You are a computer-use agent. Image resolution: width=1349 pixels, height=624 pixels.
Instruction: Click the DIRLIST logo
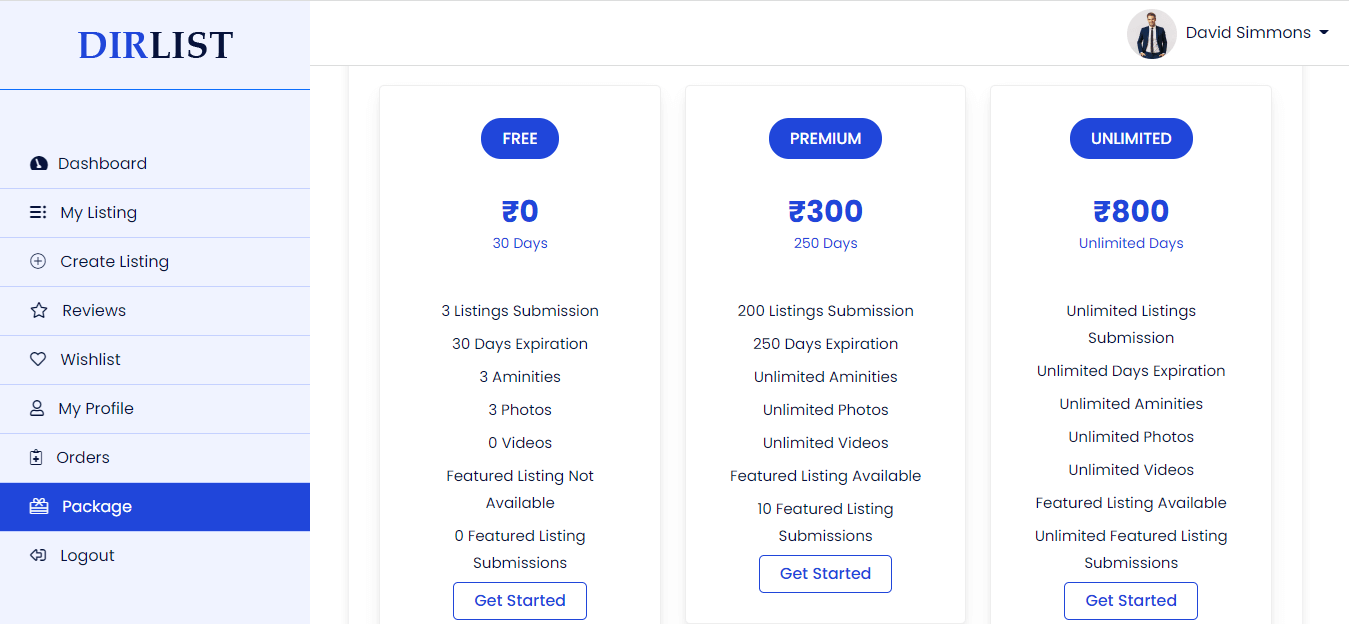coord(155,44)
